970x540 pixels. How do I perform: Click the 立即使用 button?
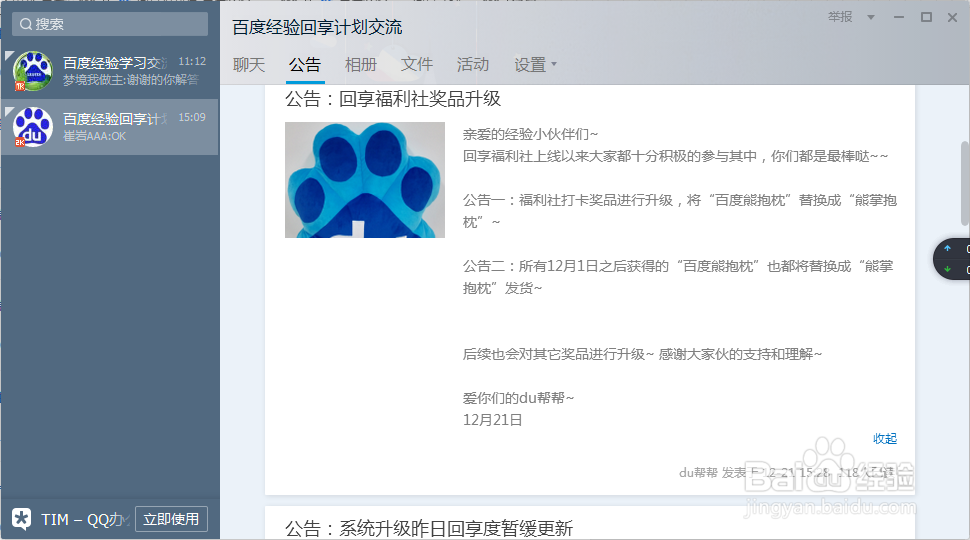point(171,519)
